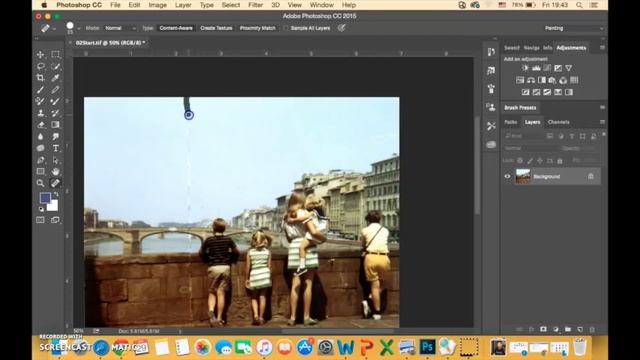This screenshot has height=360, width=640.
Task: Click the foreground color swatch
Action: click(x=44, y=198)
